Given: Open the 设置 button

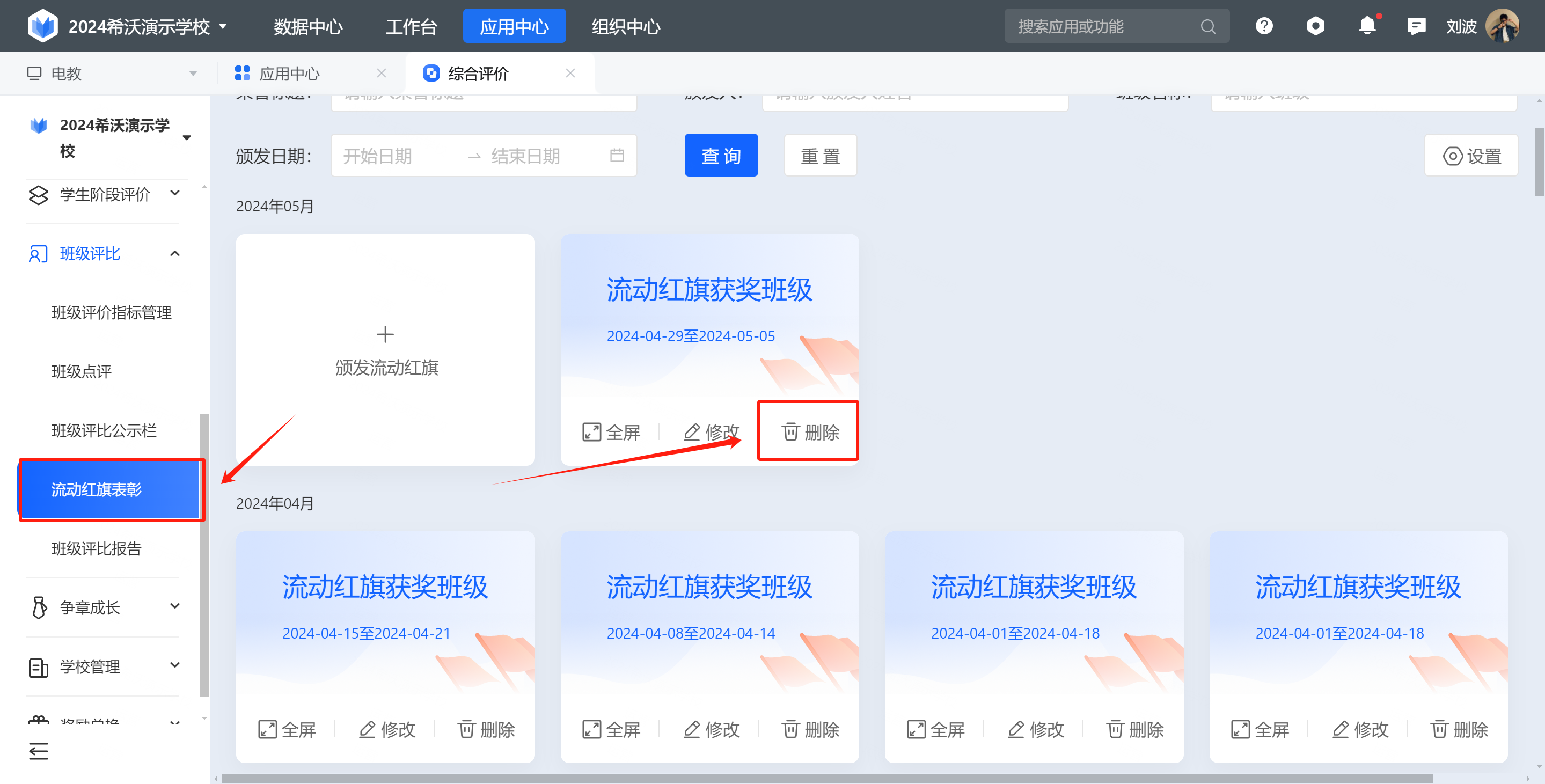Looking at the screenshot, I should coord(1471,156).
